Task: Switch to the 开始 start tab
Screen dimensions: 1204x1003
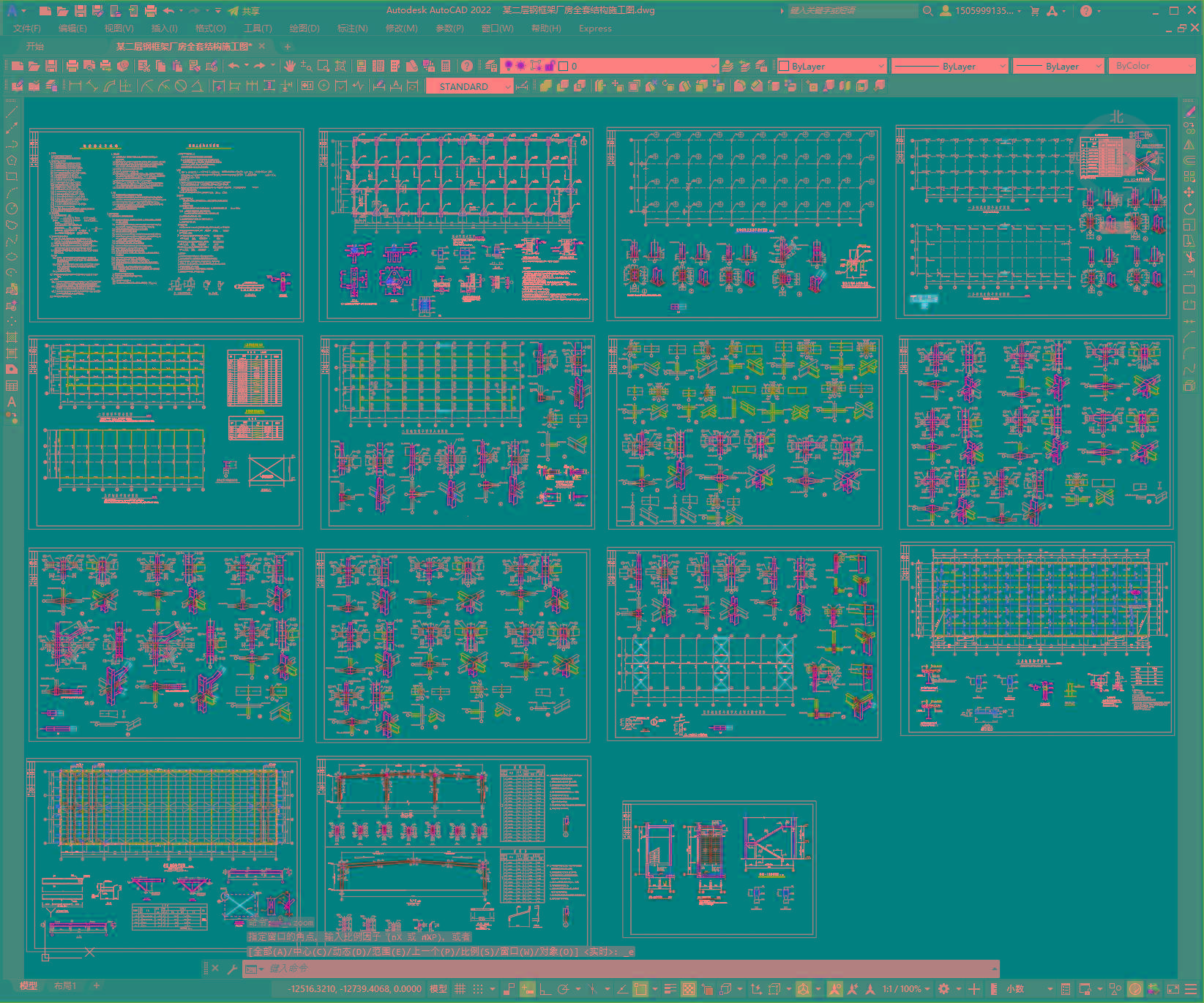Action: click(x=35, y=46)
